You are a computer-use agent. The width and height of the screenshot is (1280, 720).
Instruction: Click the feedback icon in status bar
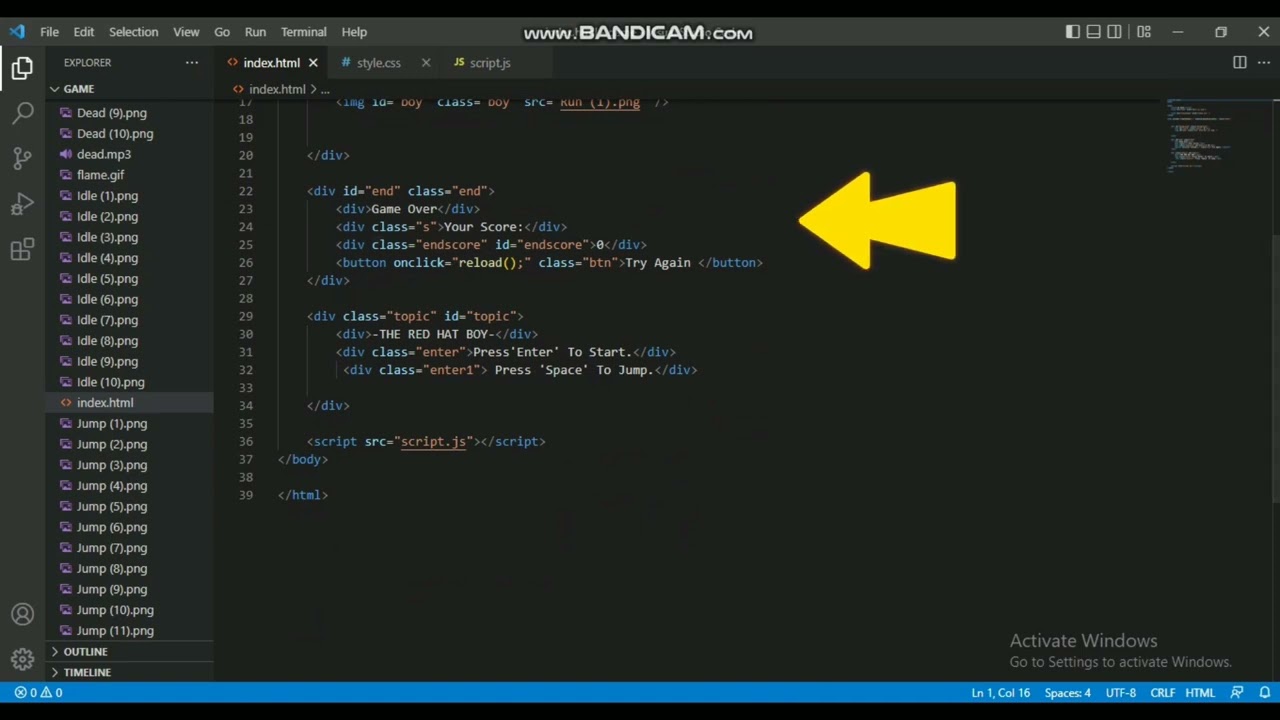[x=1237, y=692]
